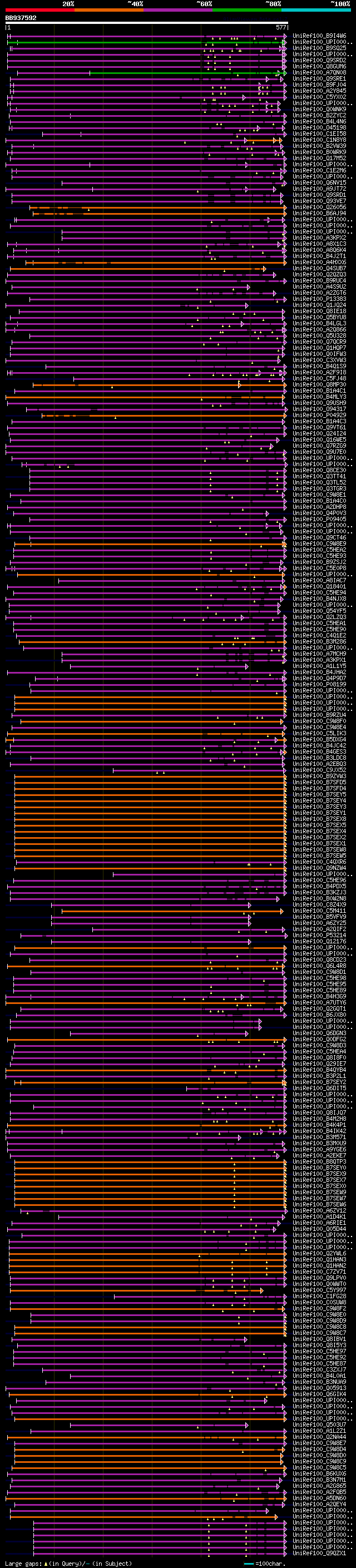Select the UniRef100_B9ZSJ2 label
Screen dimensions: 356x1568
click(x=319, y=562)
